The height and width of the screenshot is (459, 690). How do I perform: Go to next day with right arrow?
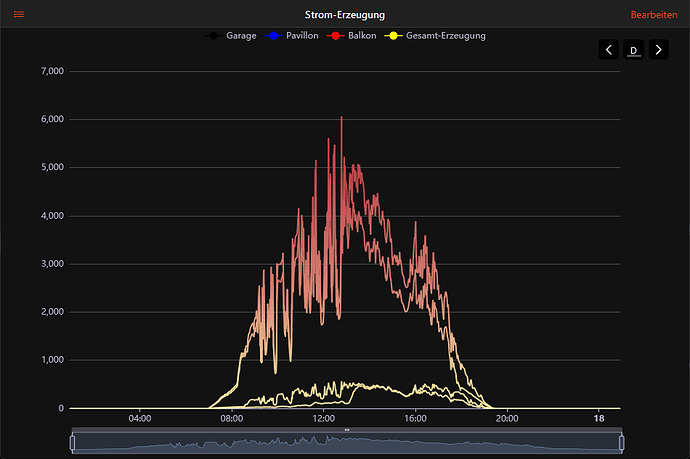(659, 49)
